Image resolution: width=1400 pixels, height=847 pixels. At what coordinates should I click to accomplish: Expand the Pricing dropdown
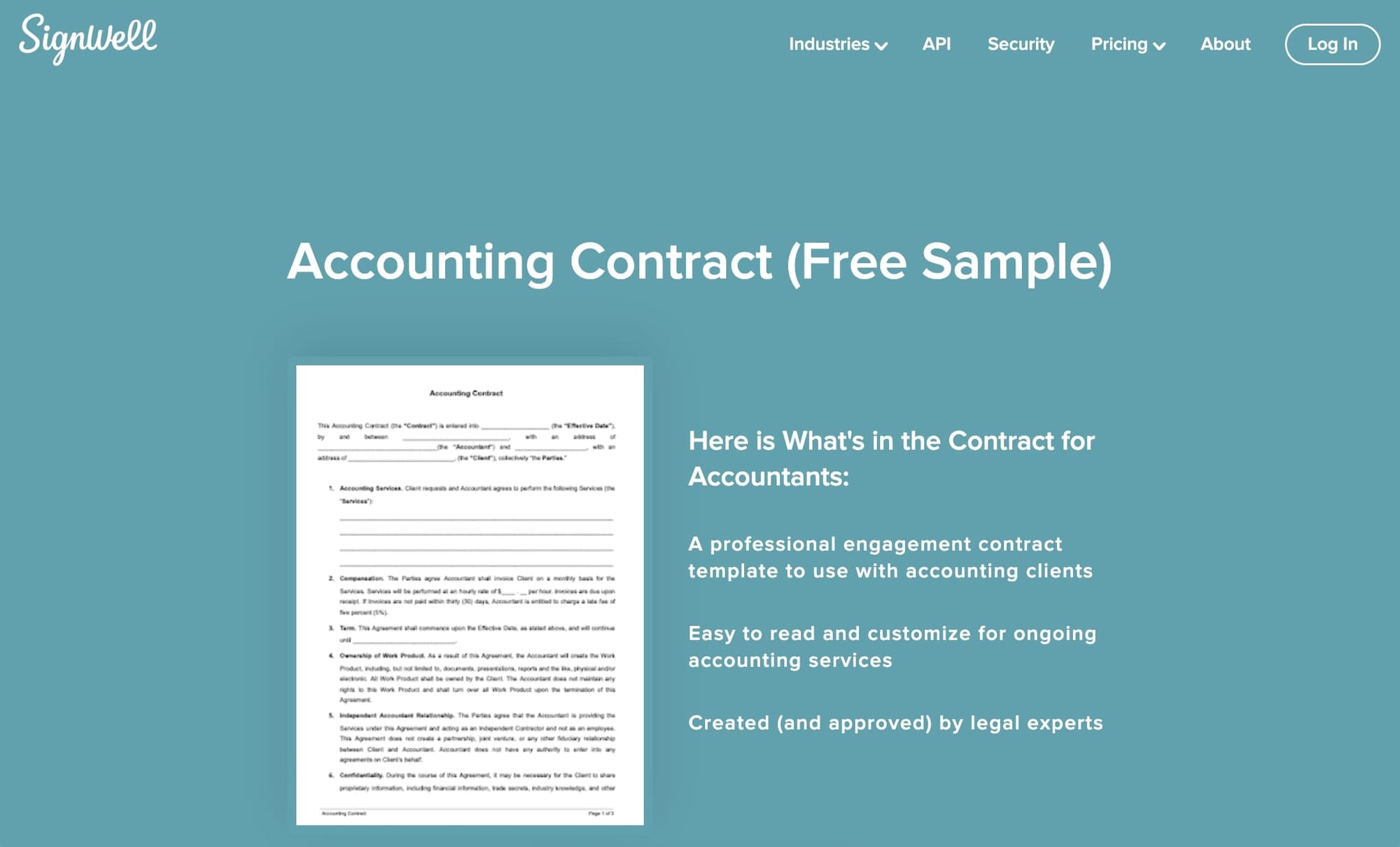(x=1127, y=44)
